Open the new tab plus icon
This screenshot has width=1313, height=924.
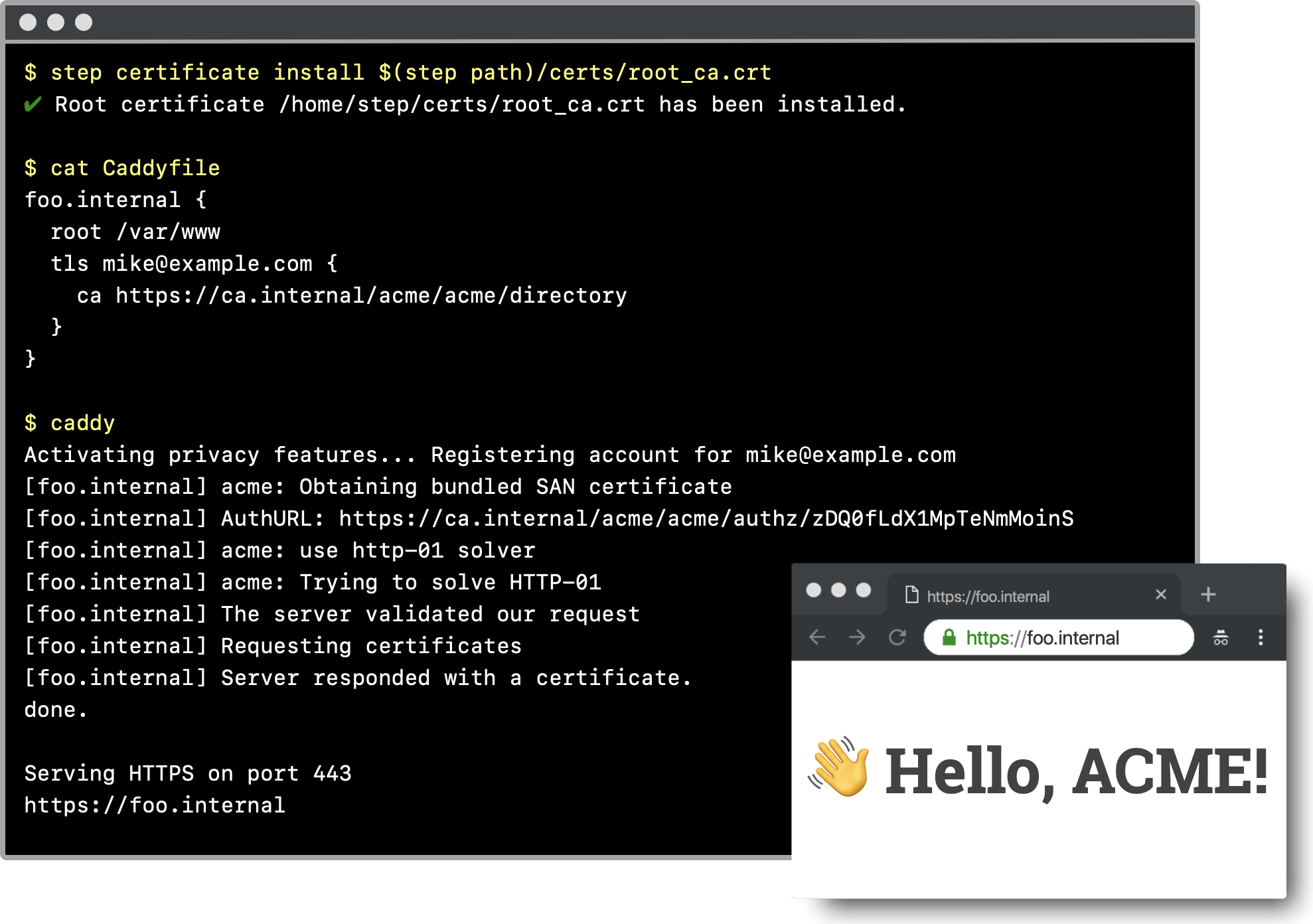click(1208, 595)
